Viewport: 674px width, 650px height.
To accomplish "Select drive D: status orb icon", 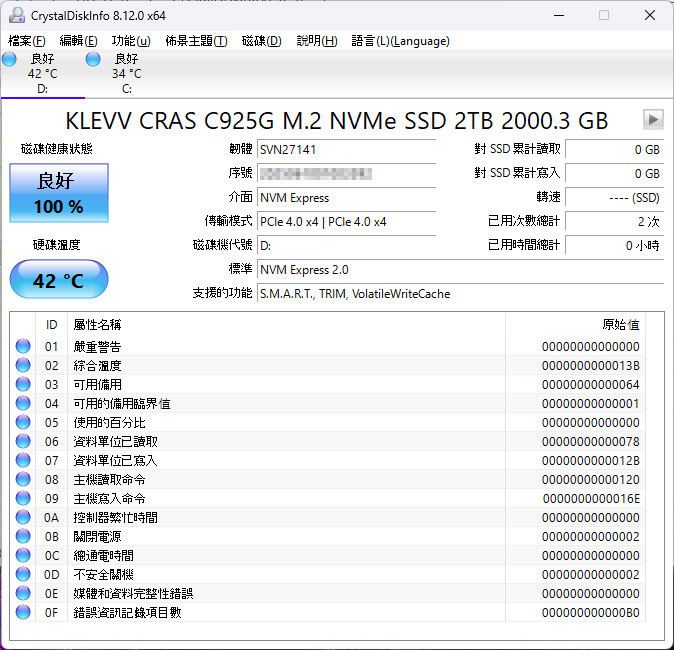I will (9, 61).
